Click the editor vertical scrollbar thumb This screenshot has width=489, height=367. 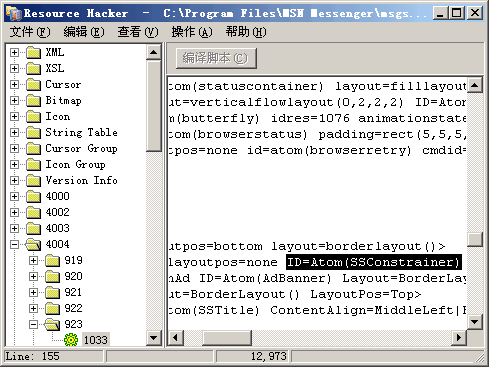[x=475, y=239]
